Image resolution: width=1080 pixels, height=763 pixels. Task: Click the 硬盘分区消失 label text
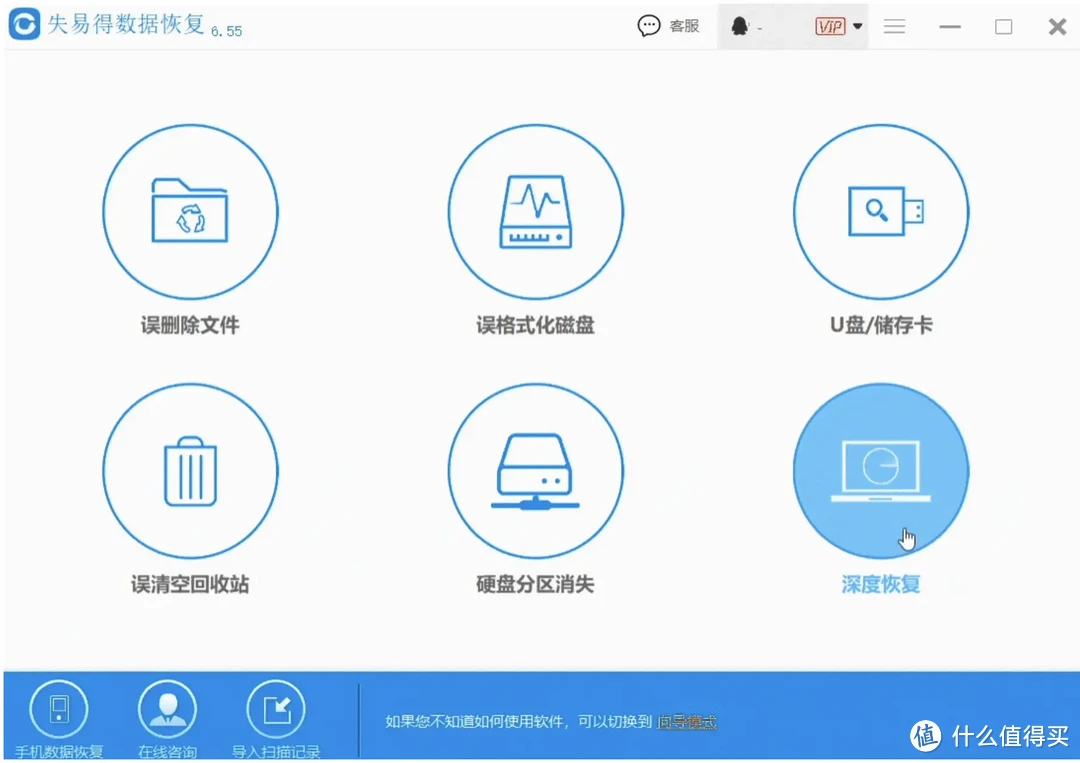[x=535, y=584]
